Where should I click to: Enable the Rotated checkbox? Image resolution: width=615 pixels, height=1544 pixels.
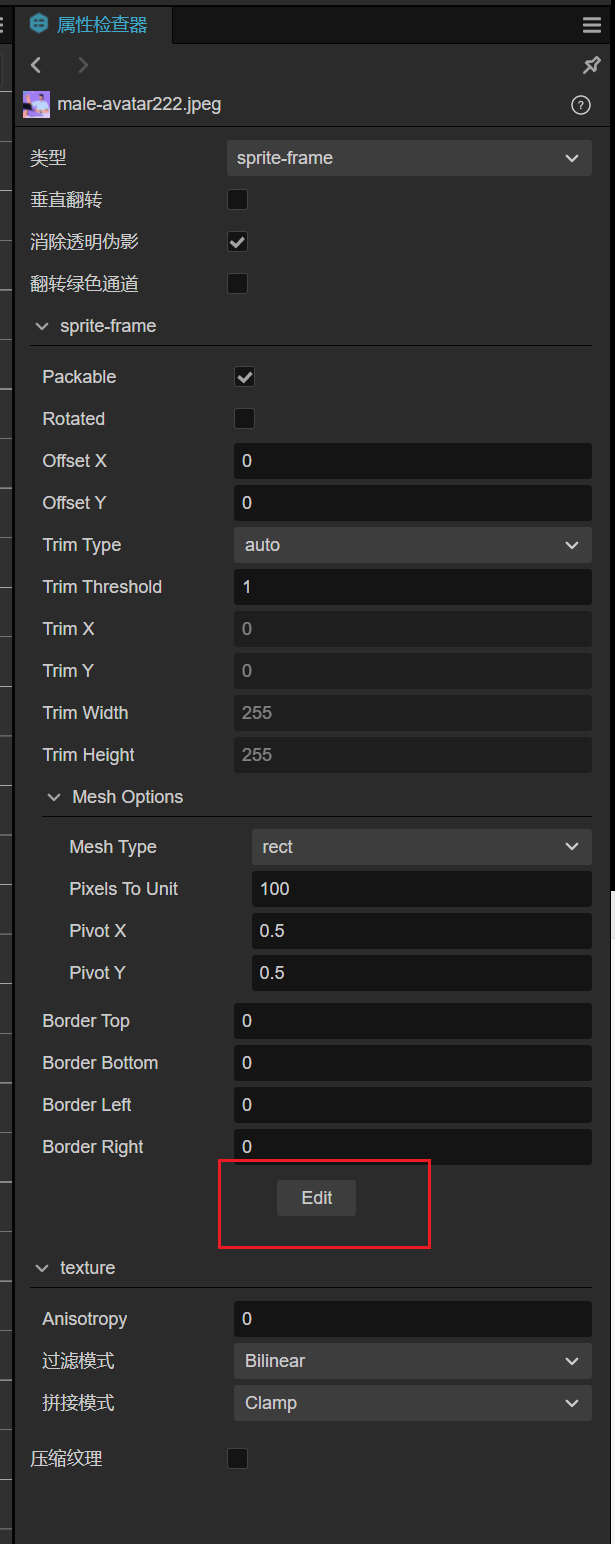click(244, 419)
